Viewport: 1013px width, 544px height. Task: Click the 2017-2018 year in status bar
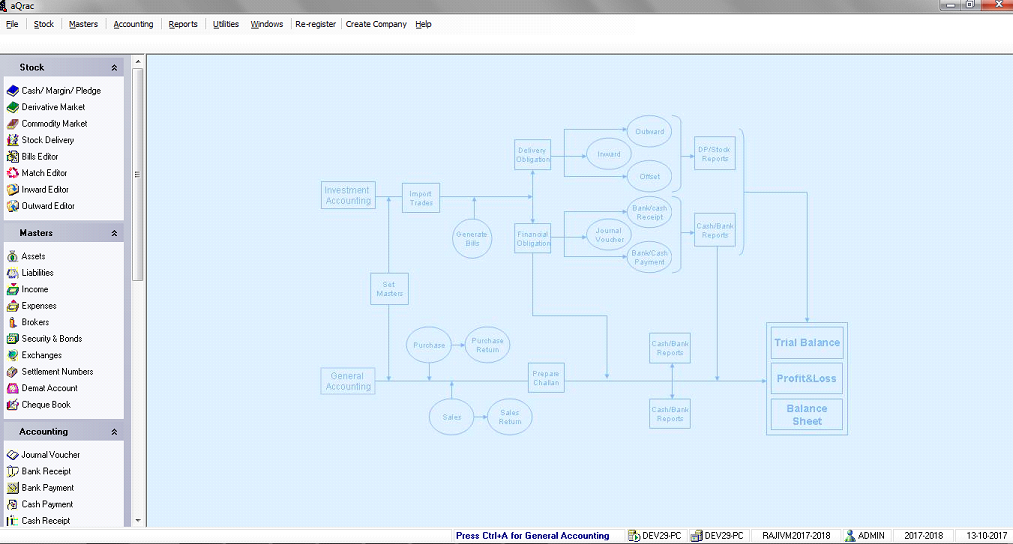pyautogui.click(x=923, y=536)
